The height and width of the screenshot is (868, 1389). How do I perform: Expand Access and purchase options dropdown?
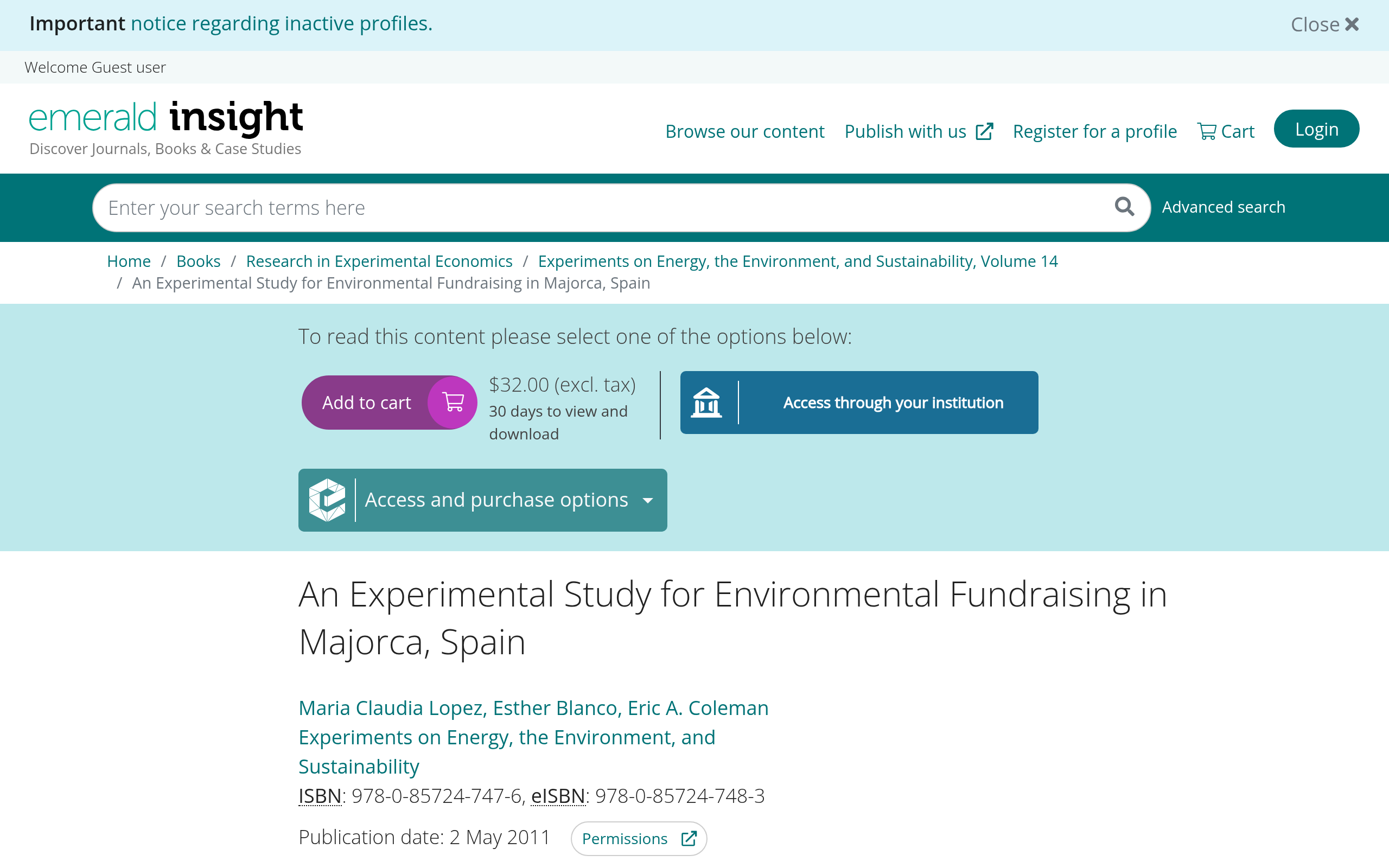tap(483, 500)
